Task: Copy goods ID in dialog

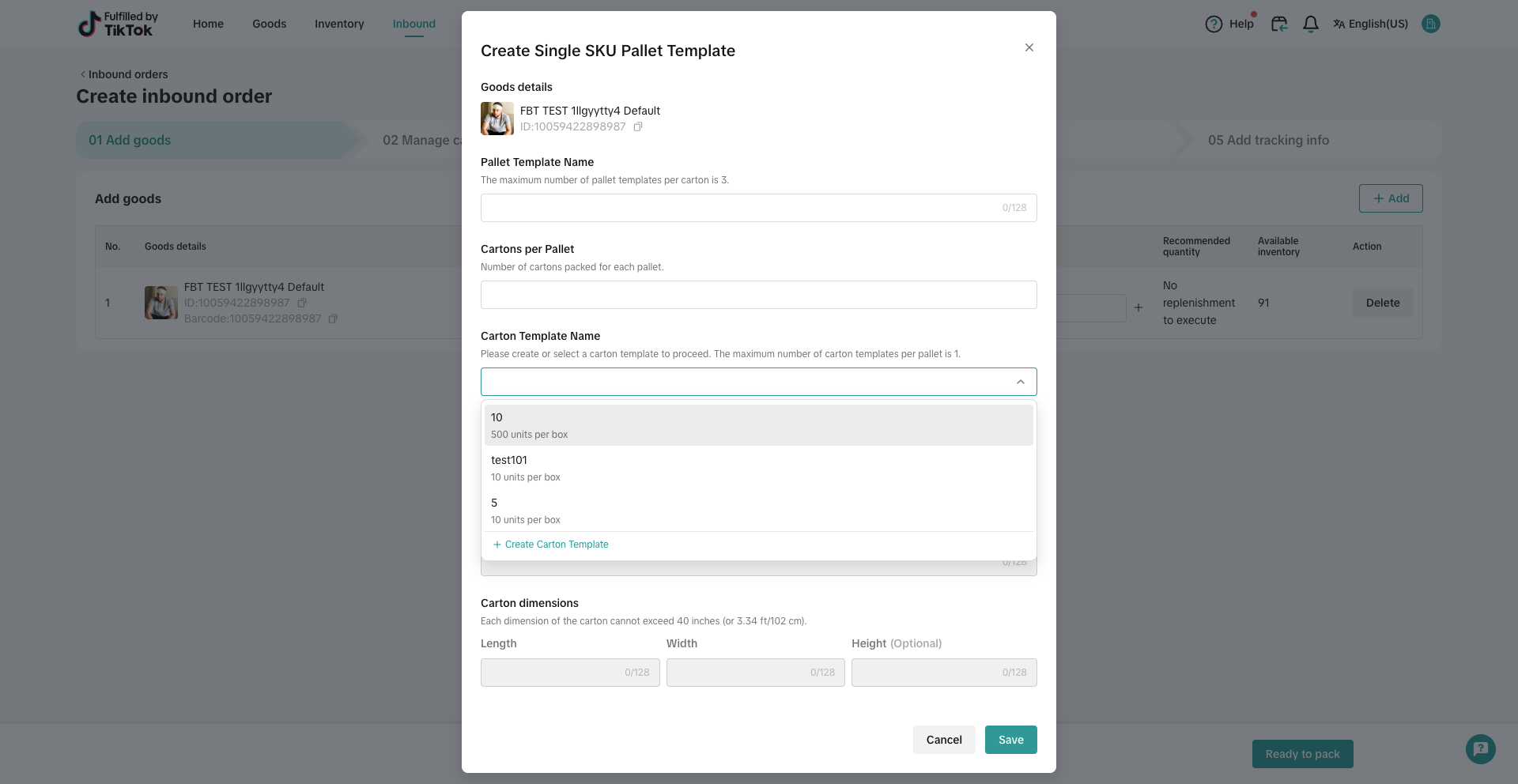Action: (638, 126)
